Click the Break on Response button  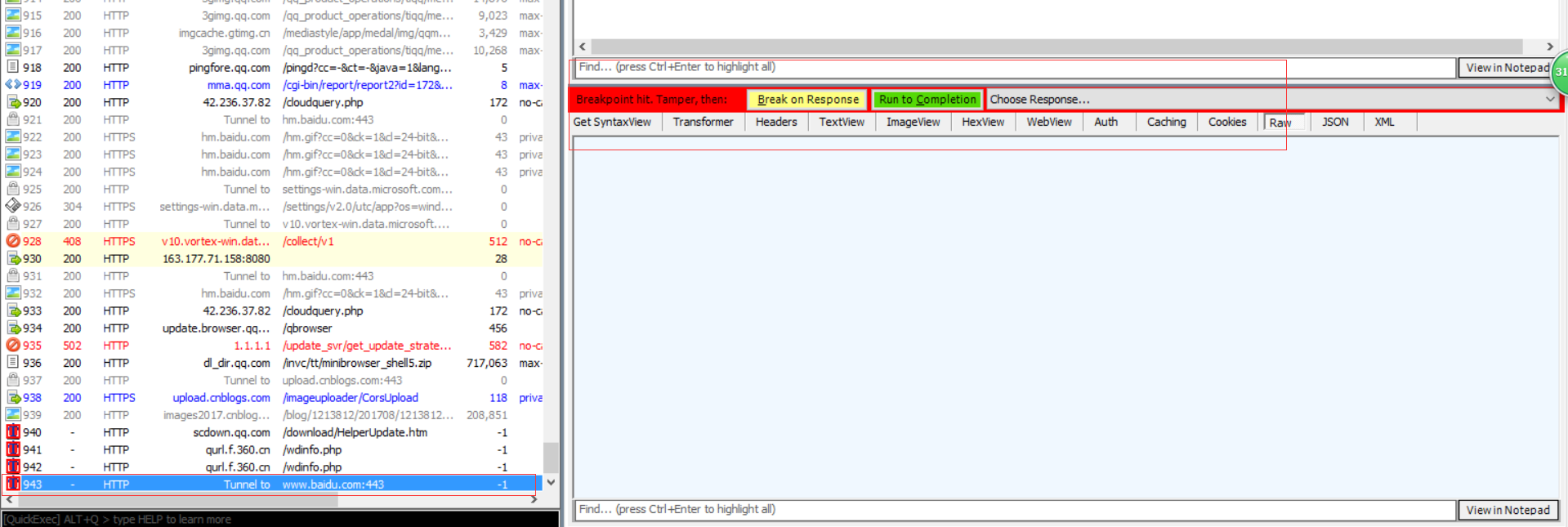[807, 100]
